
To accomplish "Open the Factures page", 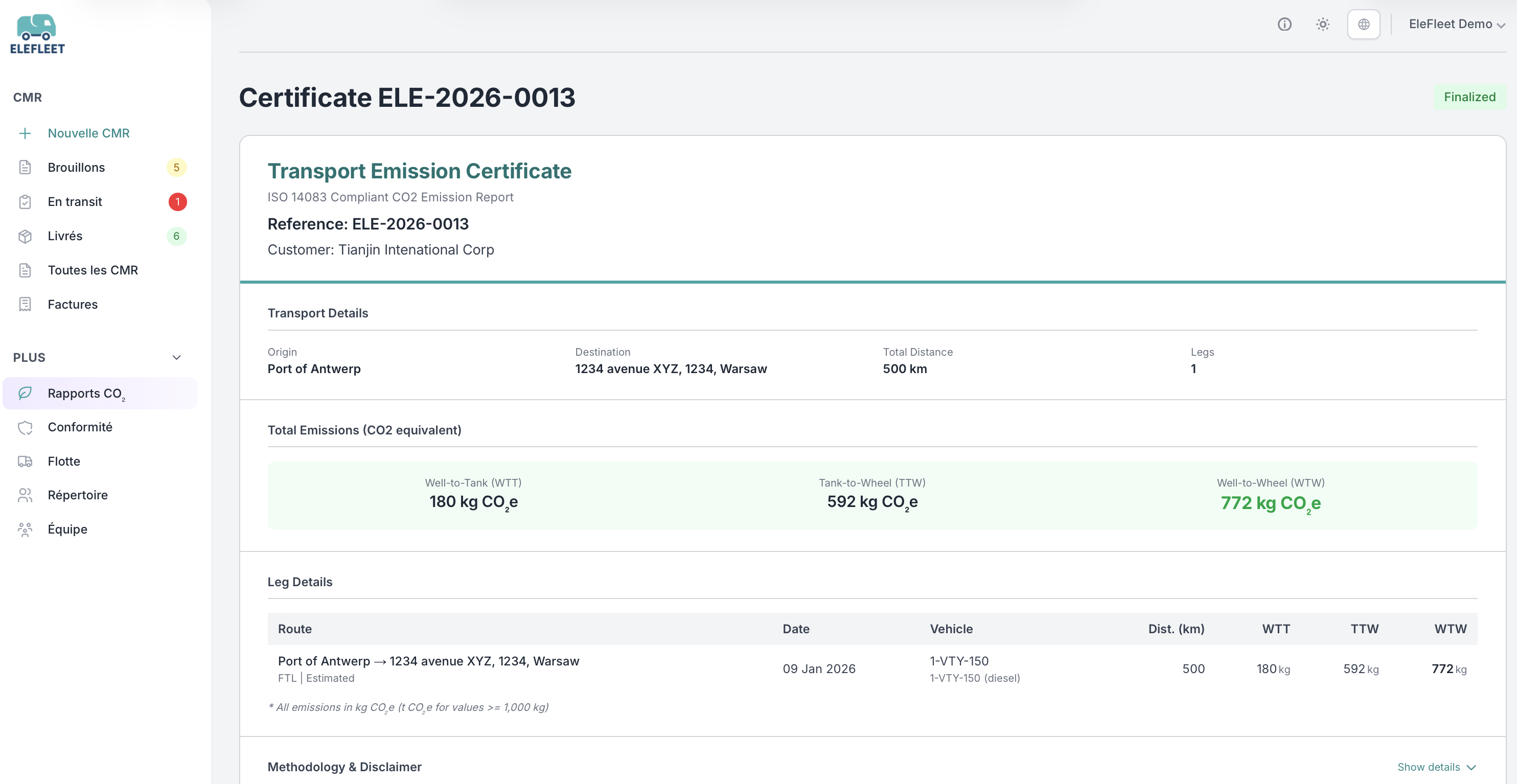I will (x=73, y=304).
